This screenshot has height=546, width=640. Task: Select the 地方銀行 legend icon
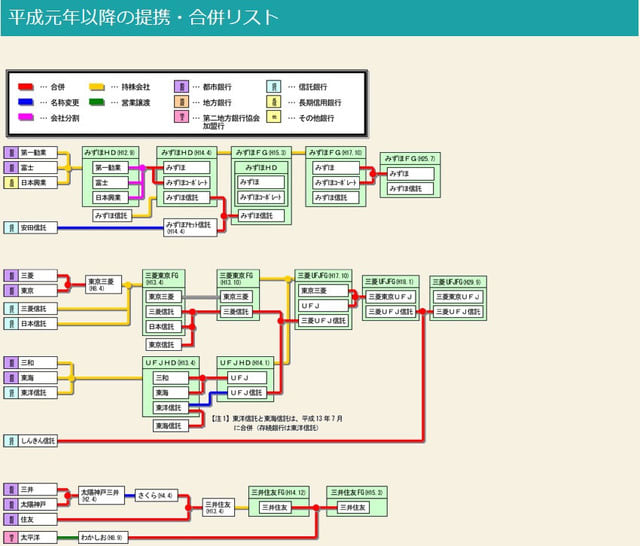(x=181, y=102)
